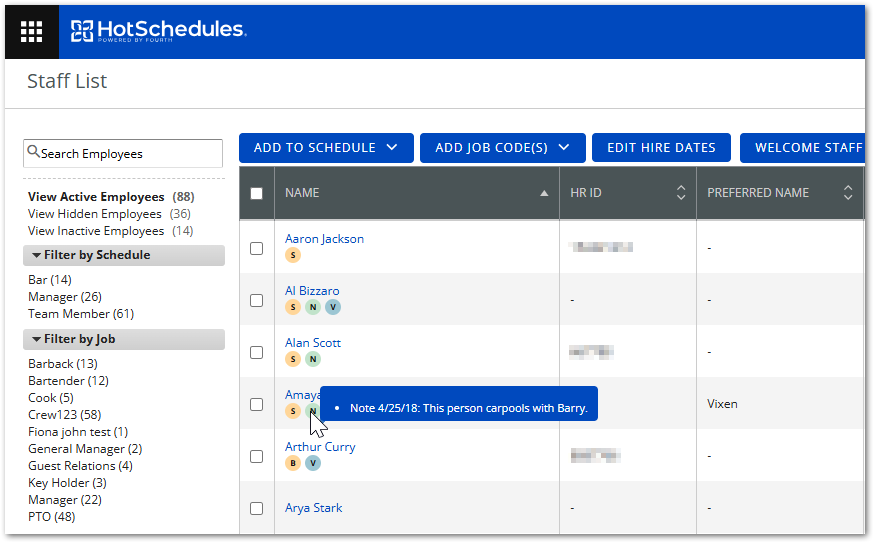Open Arthur Curry's profile link
The height and width of the screenshot is (543, 874).
click(320, 447)
